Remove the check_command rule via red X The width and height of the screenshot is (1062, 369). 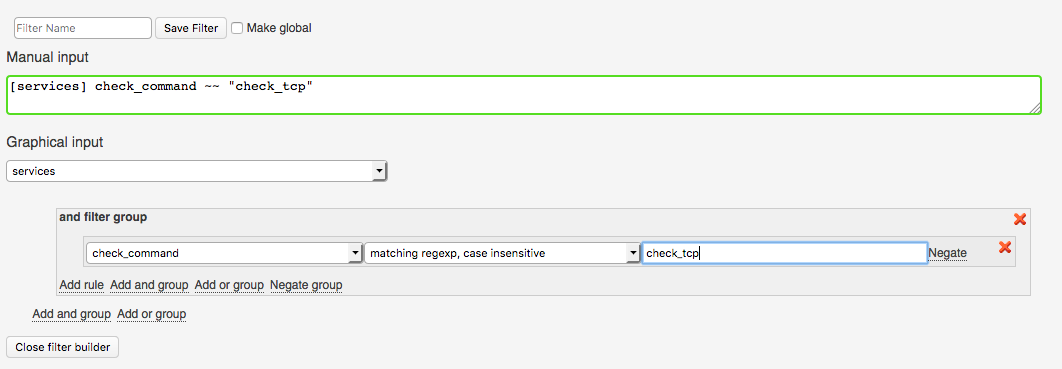(x=1005, y=247)
